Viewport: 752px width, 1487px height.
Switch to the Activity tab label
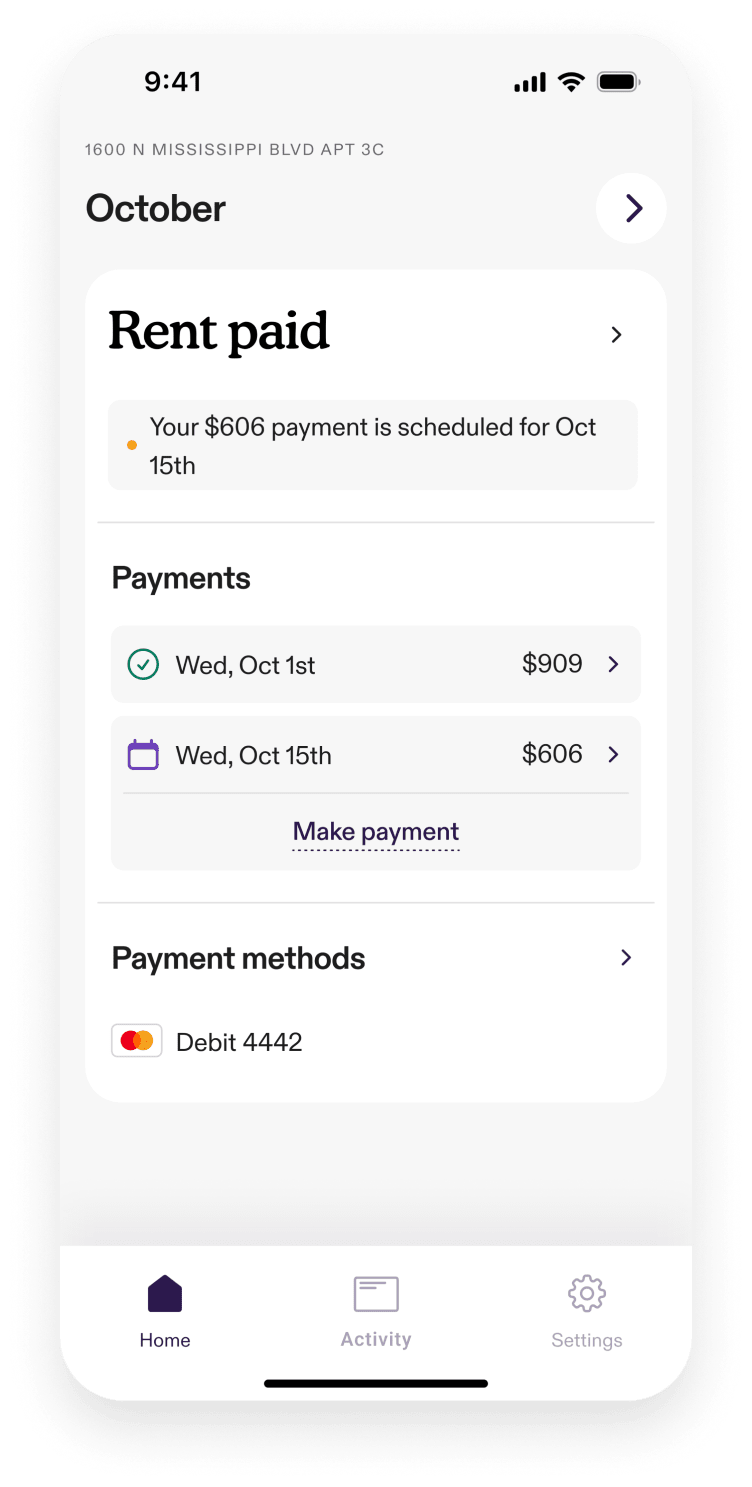tap(376, 1339)
